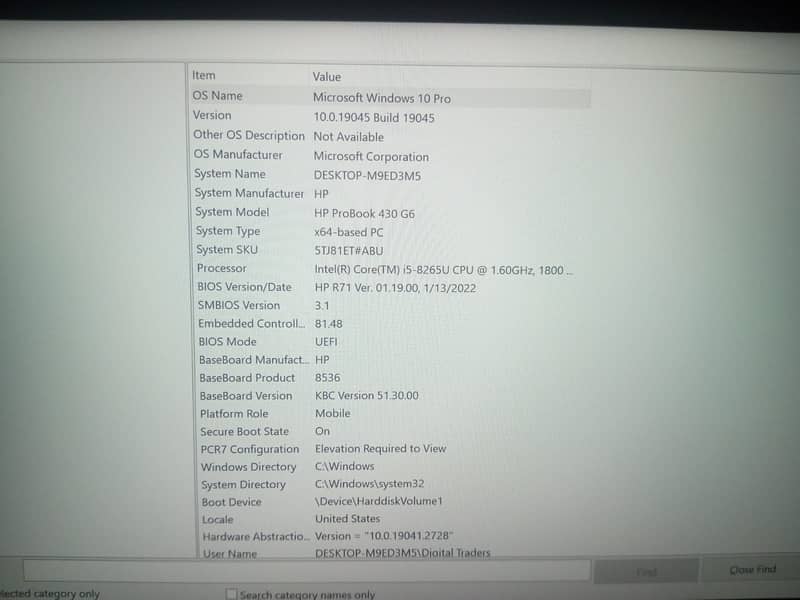Select the 'BIOS Version/Date' row label

[244, 287]
